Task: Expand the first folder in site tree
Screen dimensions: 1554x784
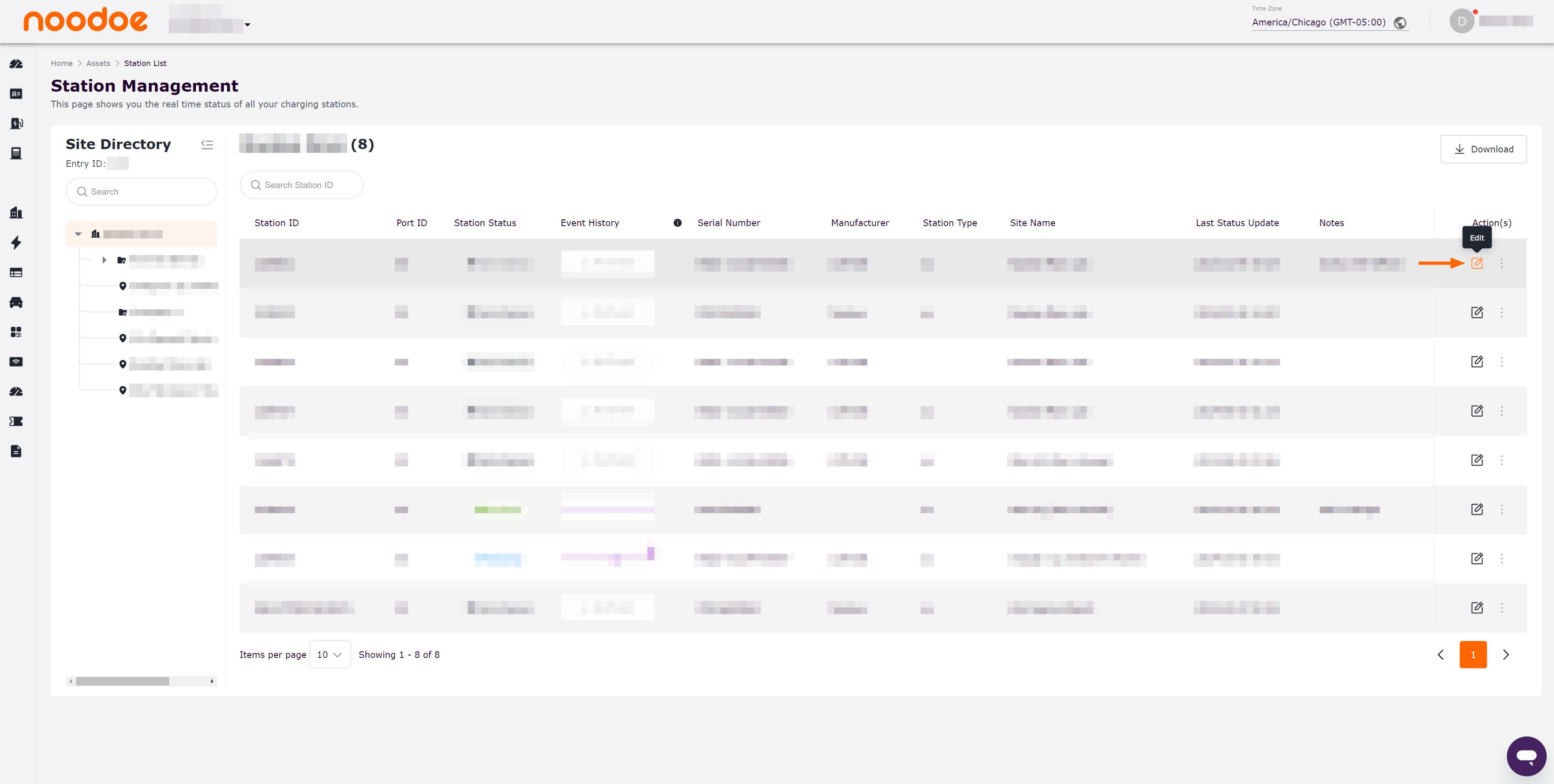Action: [x=104, y=260]
